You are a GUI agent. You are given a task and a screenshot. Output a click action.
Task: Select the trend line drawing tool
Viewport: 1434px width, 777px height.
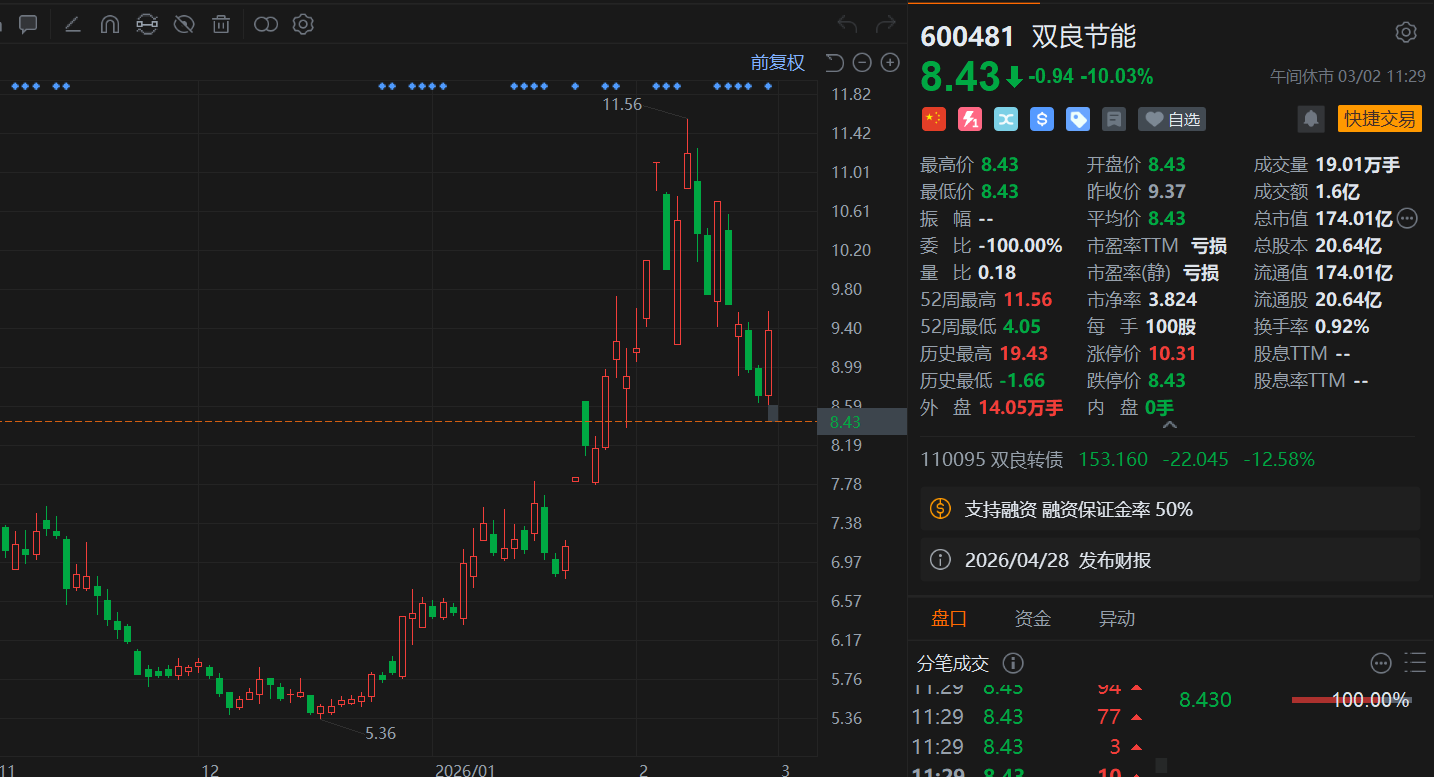[x=72, y=24]
